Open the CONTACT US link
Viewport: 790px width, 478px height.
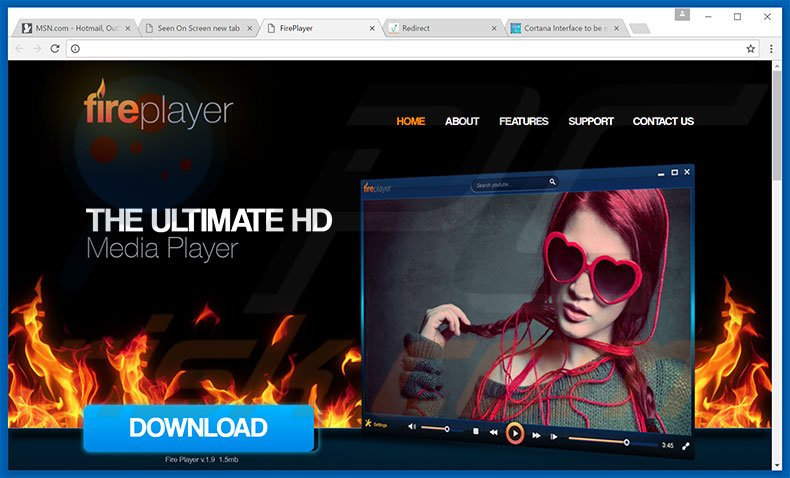tap(663, 121)
